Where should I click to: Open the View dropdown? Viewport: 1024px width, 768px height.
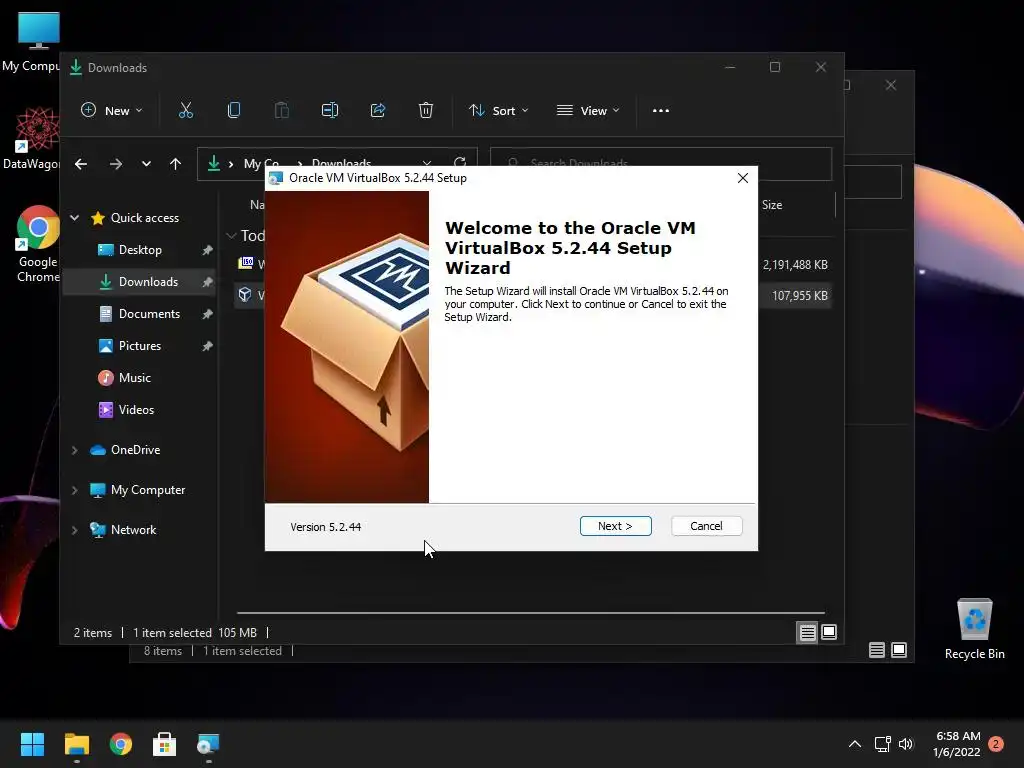(x=588, y=110)
